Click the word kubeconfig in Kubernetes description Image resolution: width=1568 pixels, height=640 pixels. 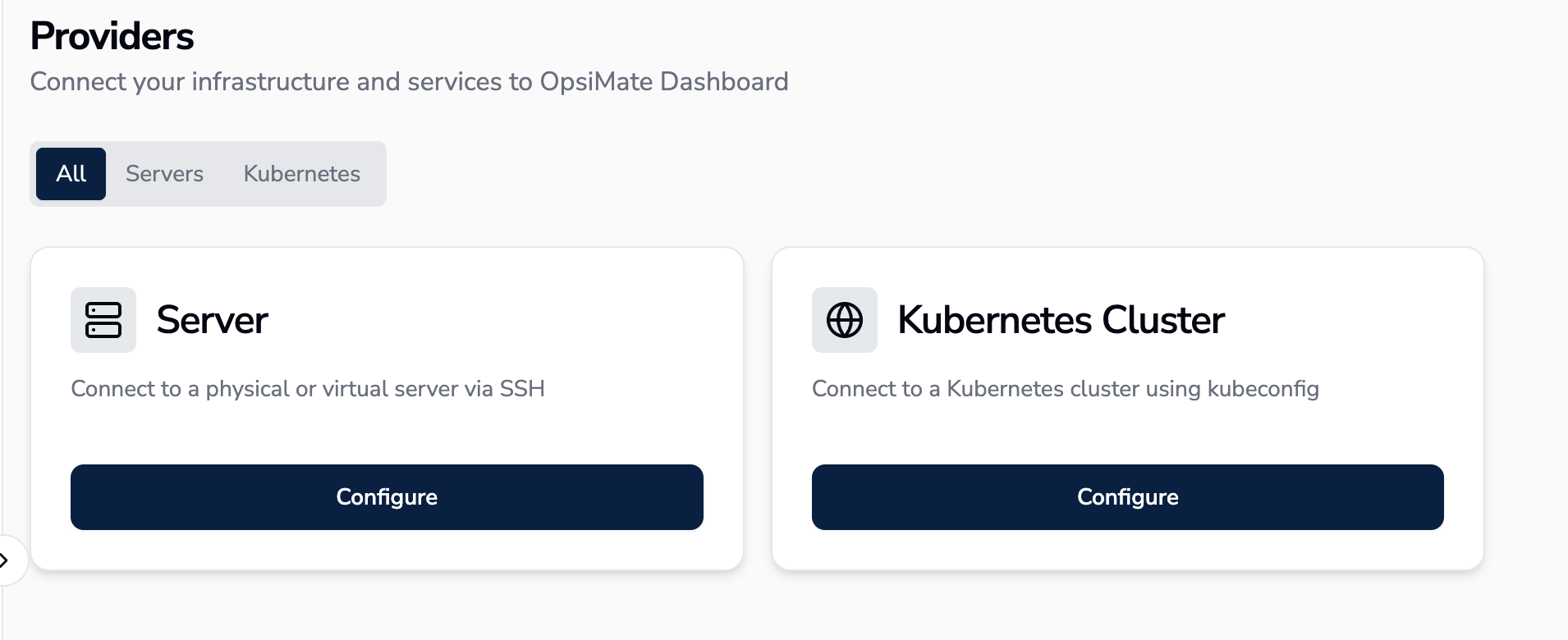point(1263,389)
